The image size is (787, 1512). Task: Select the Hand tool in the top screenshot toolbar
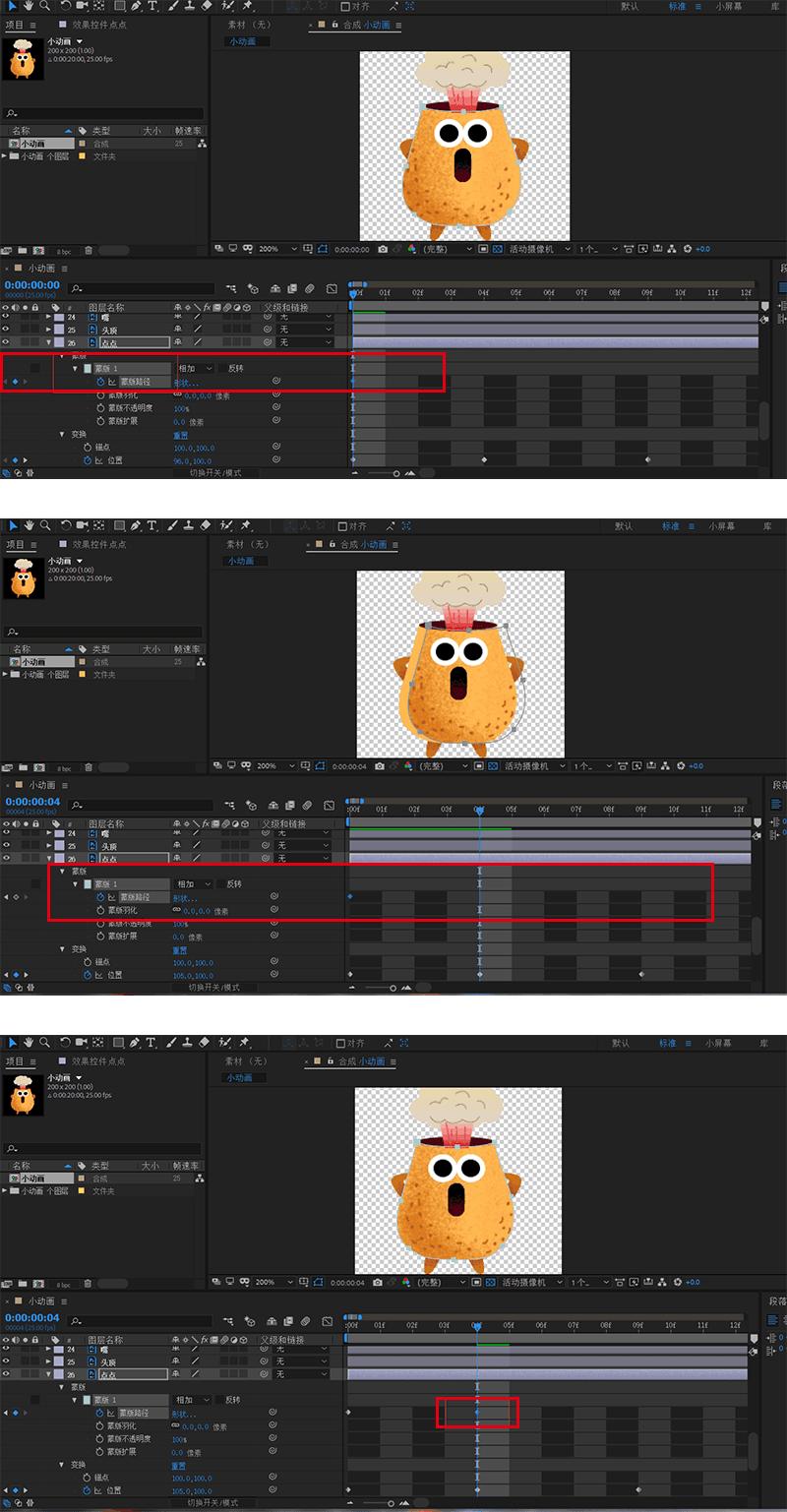click(30, 6)
